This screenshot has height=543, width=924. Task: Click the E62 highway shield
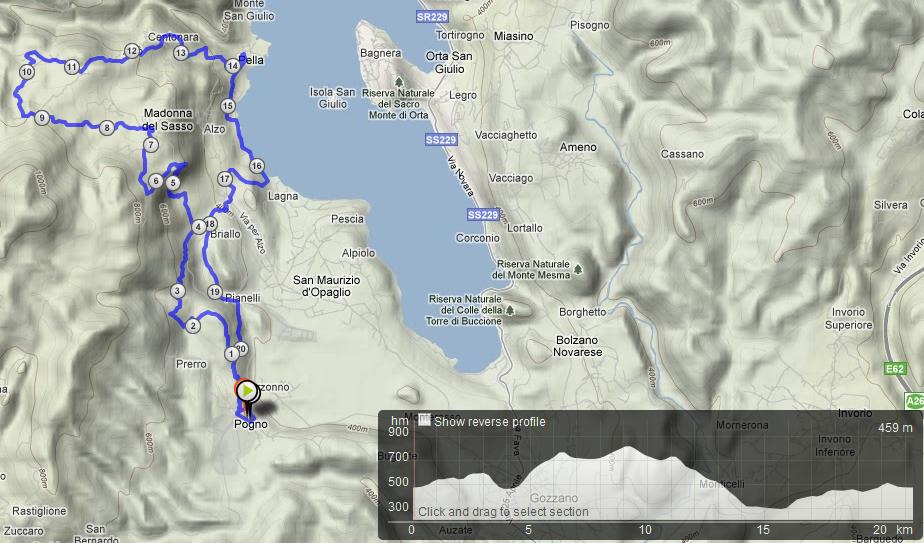click(x=895, y=369)
